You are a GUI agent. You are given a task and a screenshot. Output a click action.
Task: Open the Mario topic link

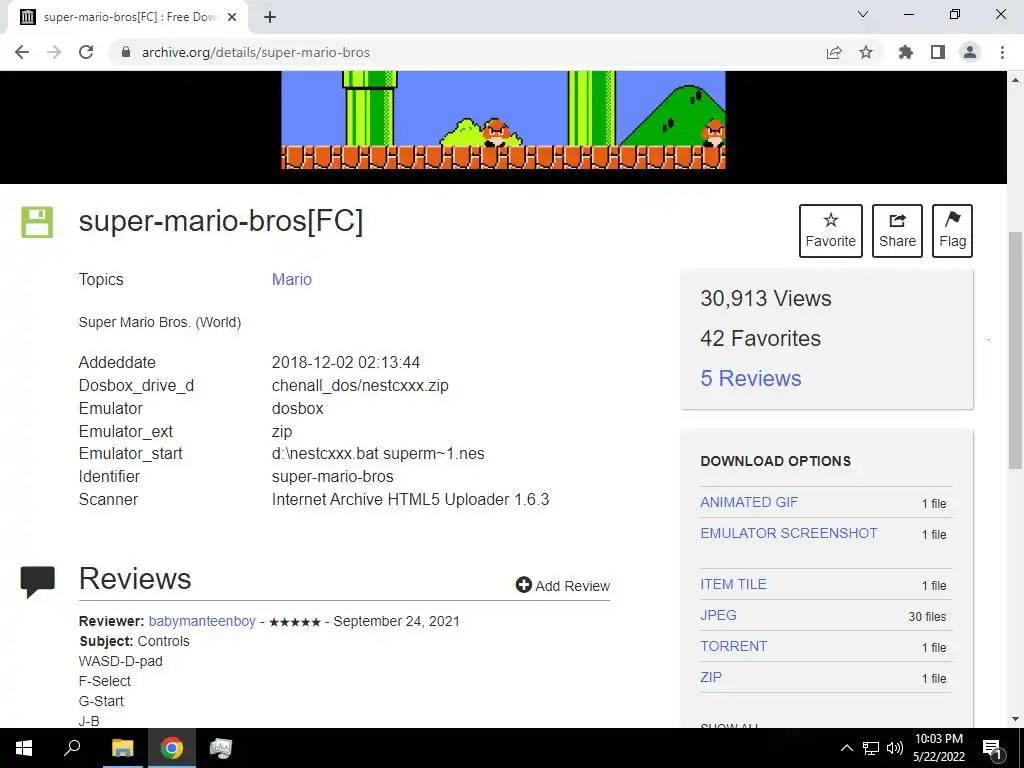(x=291, y=280)
